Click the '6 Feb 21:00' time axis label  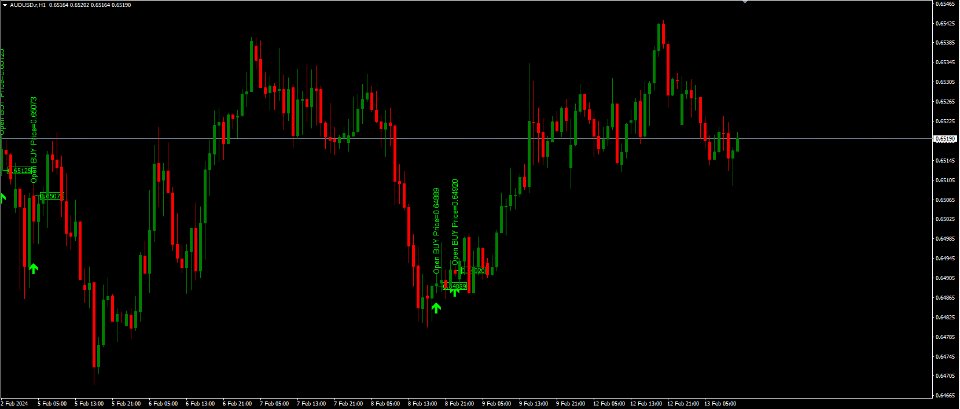coord(238,403)
